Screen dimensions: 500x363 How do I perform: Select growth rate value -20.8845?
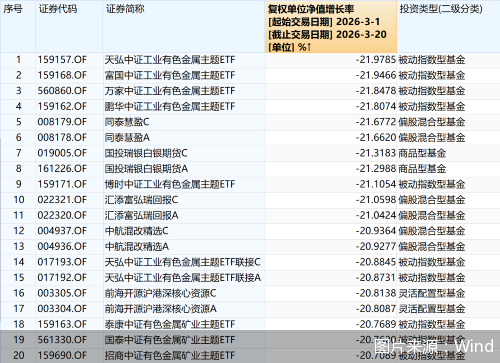coord(376,262)
